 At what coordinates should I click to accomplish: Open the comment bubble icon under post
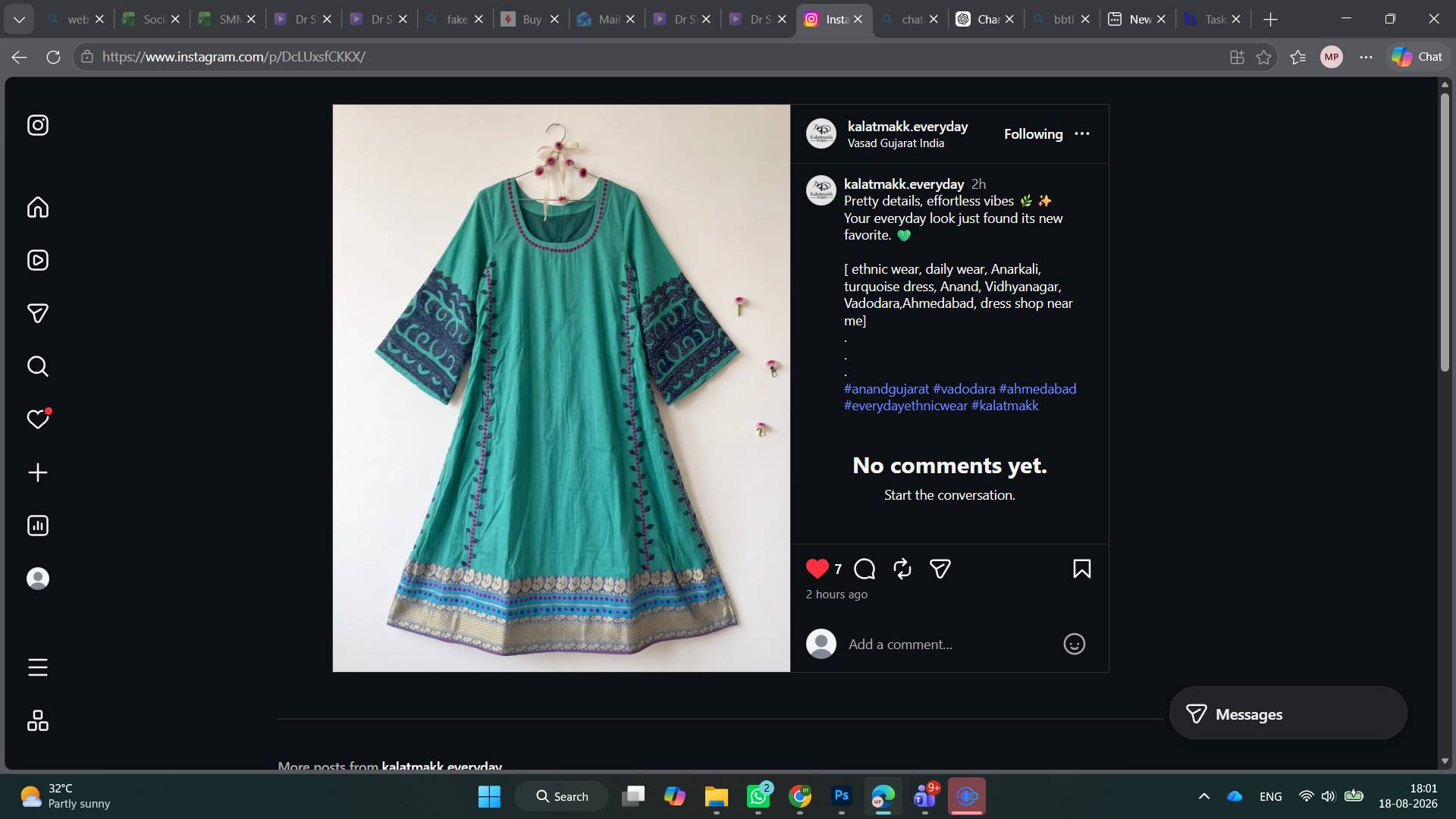pyautogui.click(x=864, y=569)
